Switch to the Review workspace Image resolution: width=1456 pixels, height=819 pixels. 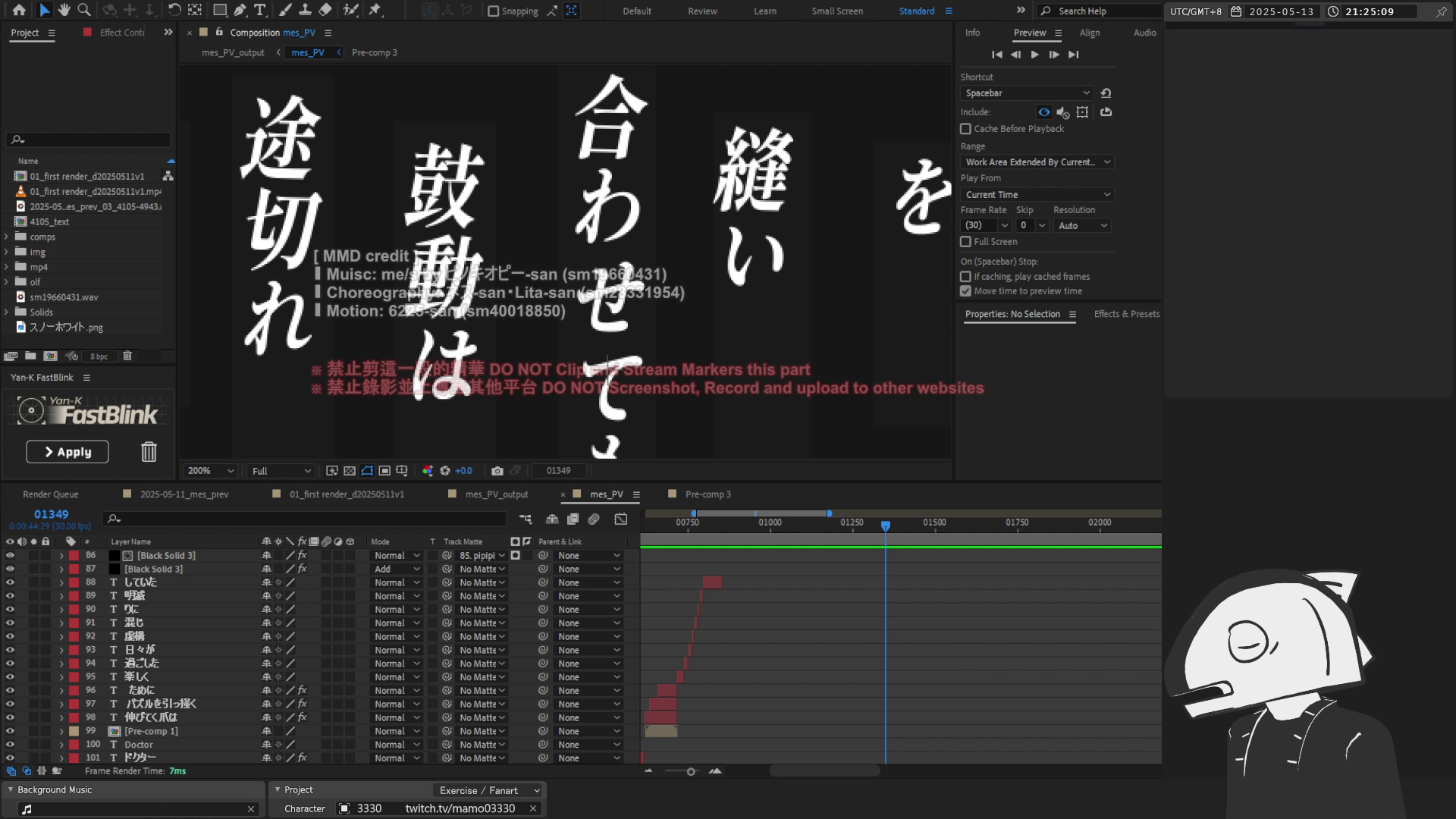click(x=702, y=11)
